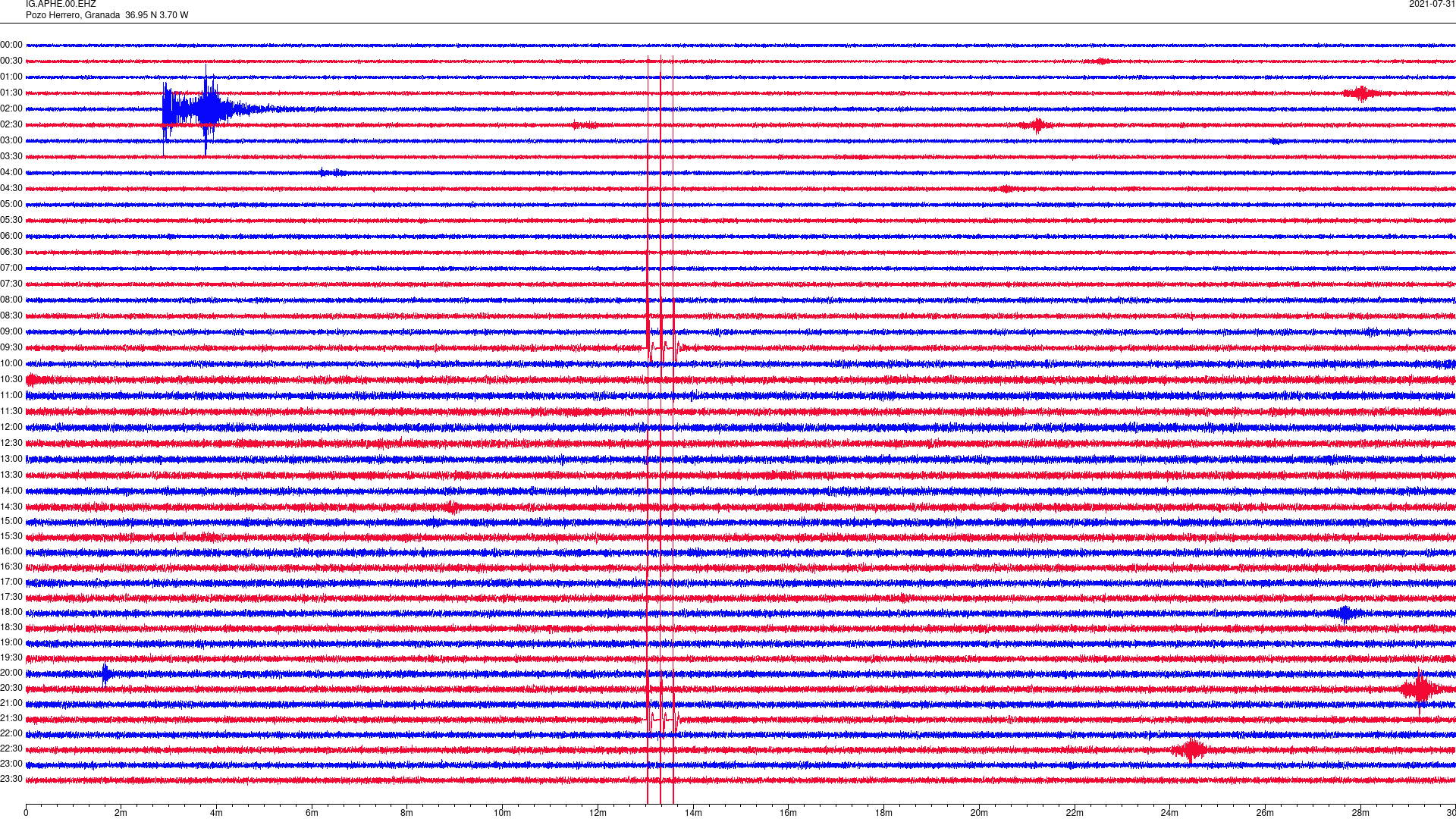Select the 14:30 trace time label

pos(11,507)
